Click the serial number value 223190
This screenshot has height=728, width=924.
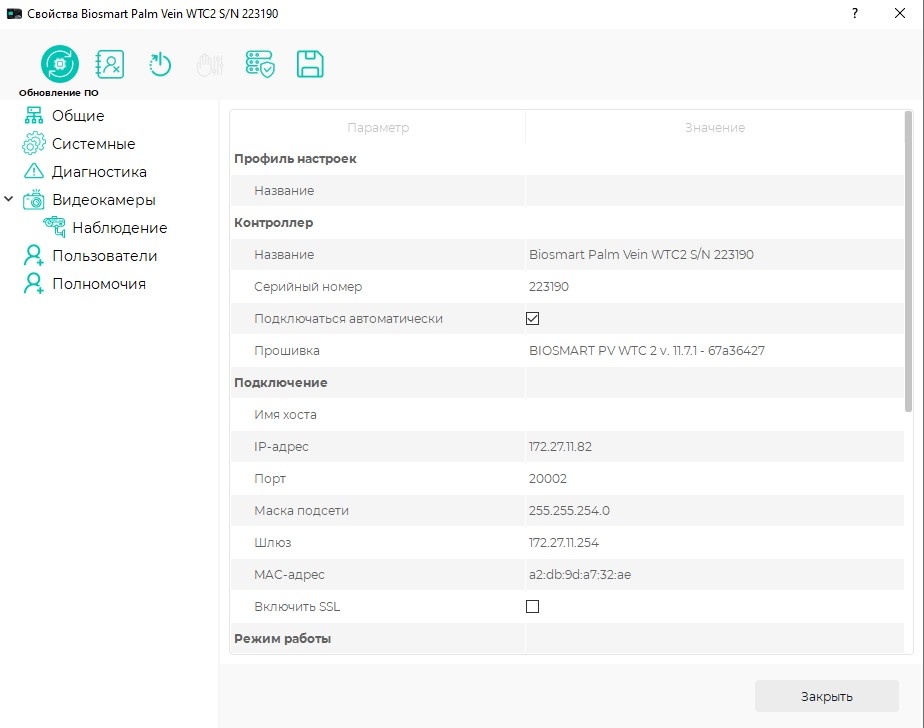click(549, 286)
